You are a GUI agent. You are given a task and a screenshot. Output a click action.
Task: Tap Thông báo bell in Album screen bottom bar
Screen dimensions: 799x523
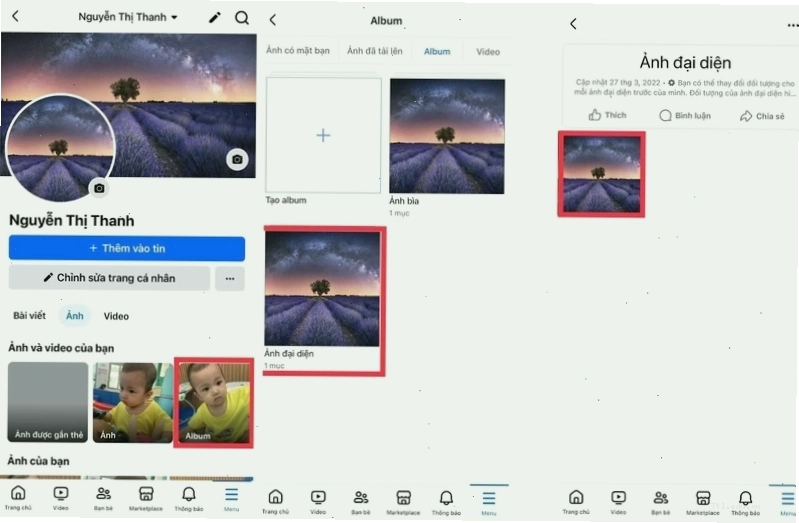[446, 502]
